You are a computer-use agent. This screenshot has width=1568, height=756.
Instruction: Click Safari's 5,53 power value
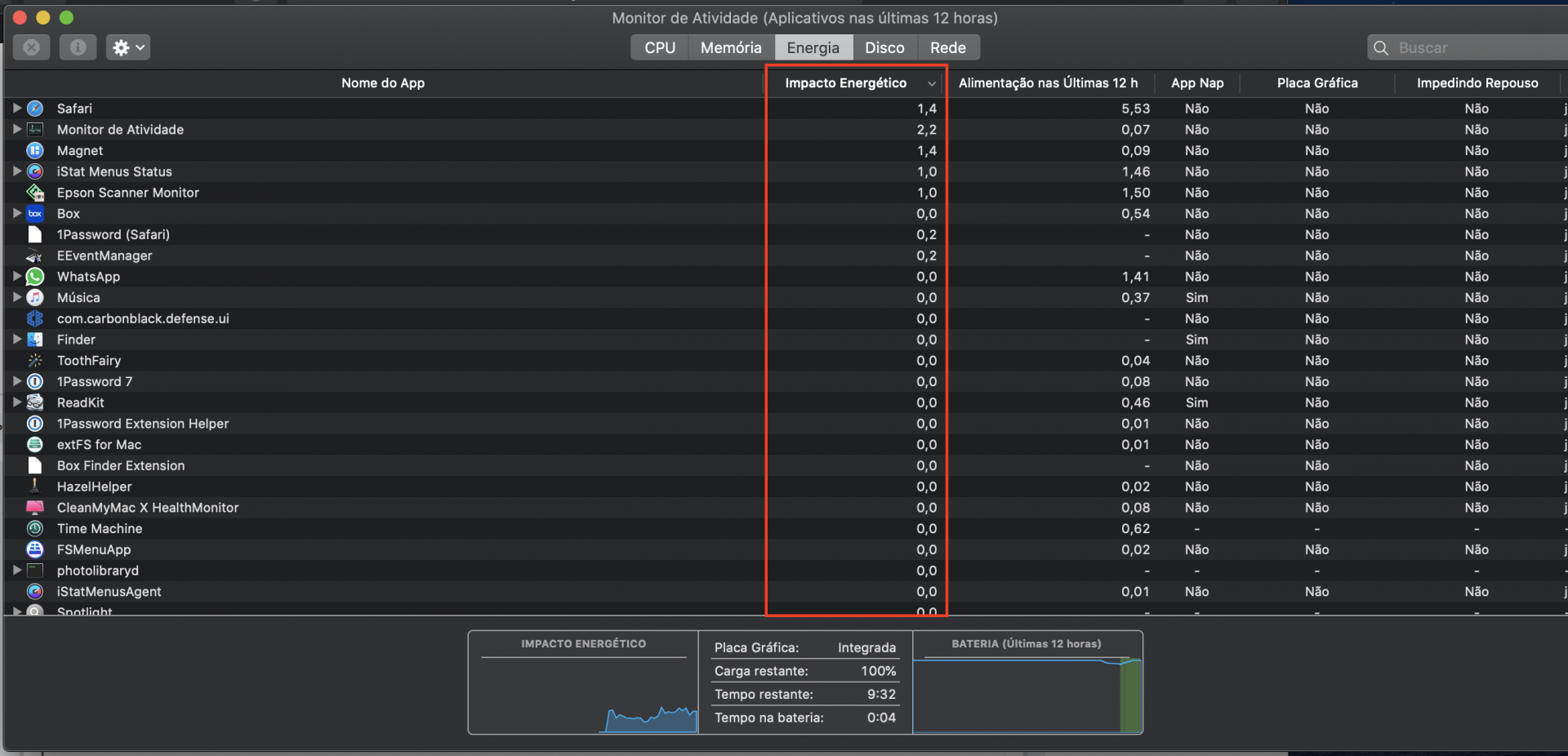1135,109
